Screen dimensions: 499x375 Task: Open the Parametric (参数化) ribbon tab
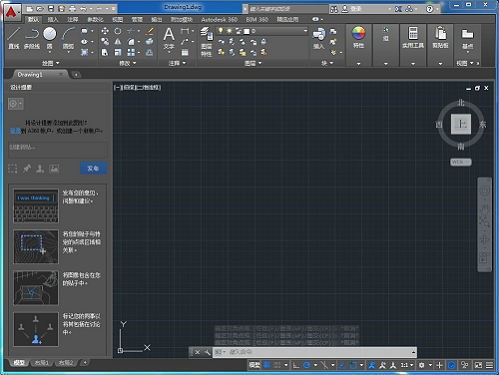coord(95,19)
